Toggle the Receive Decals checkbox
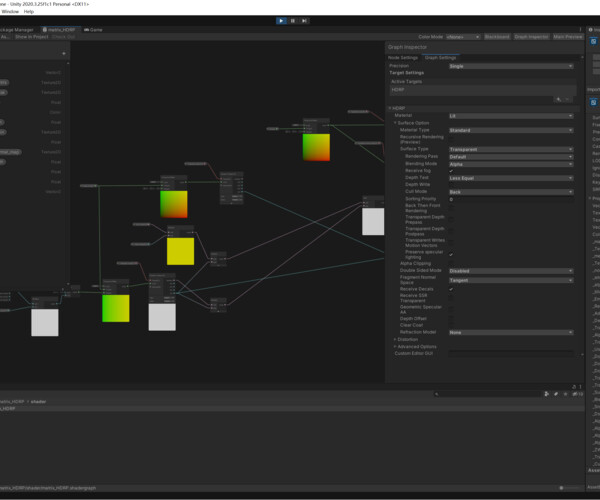The image size is (600, 500). pyautogui.click(x=451, y=289)
